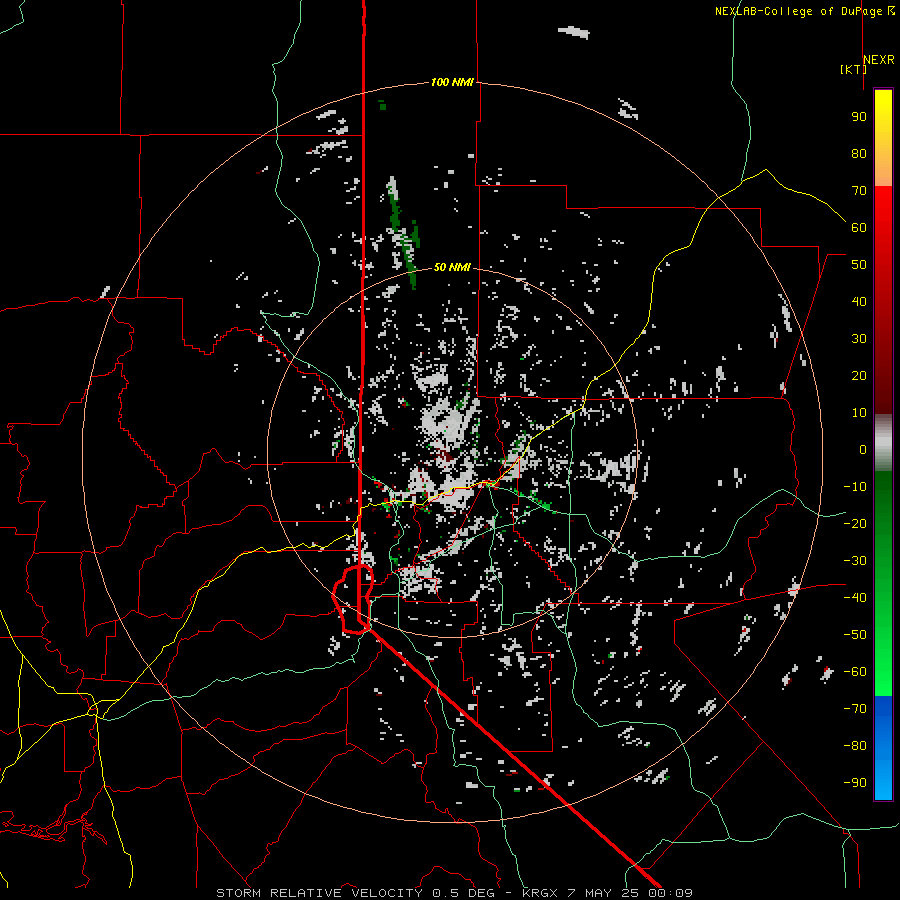Click the [KT] units label above scale
900x900 pixels.
point(853,69)
